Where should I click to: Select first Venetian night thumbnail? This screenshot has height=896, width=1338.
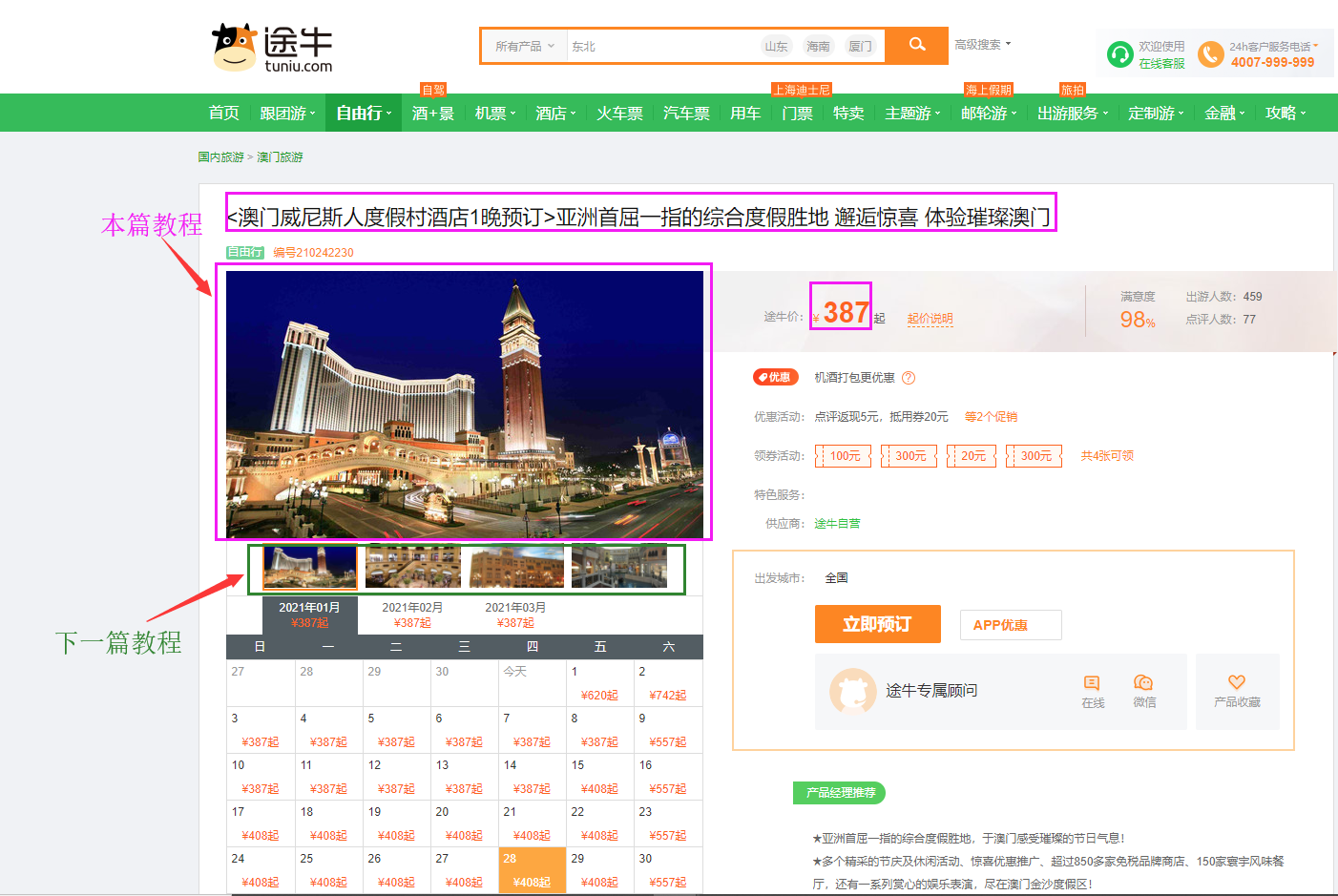click(x=310, y=568)
